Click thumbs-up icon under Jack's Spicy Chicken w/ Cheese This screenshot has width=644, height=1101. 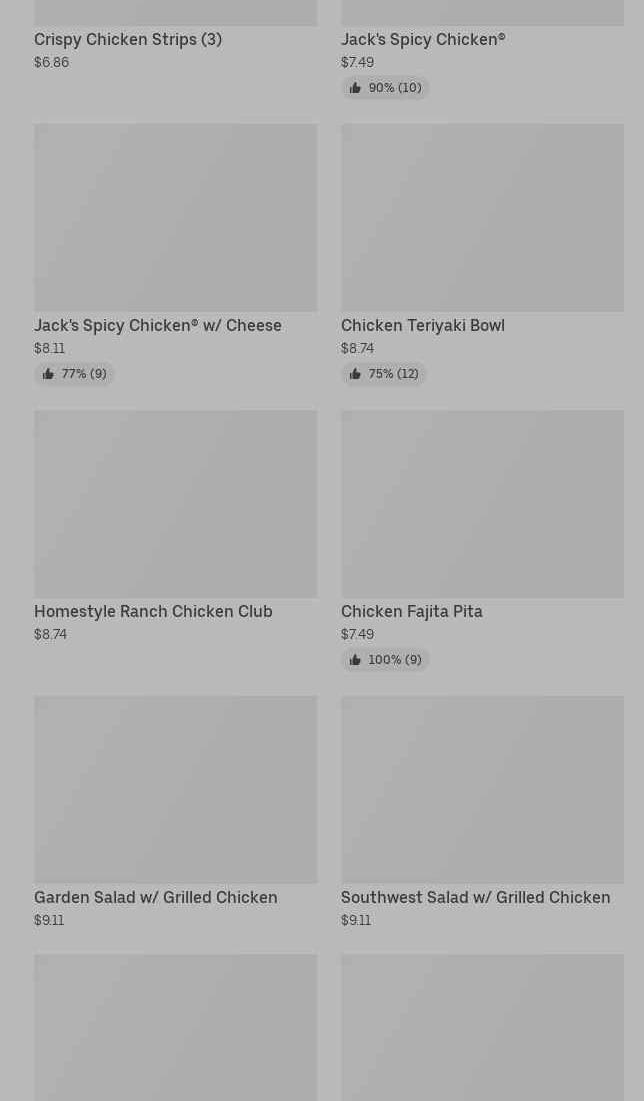48,374
